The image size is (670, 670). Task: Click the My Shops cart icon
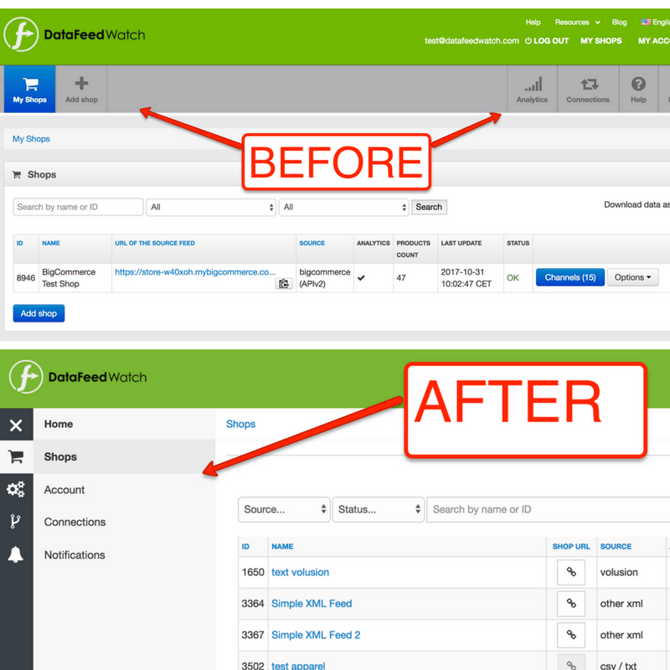click(x=30, y=84)
